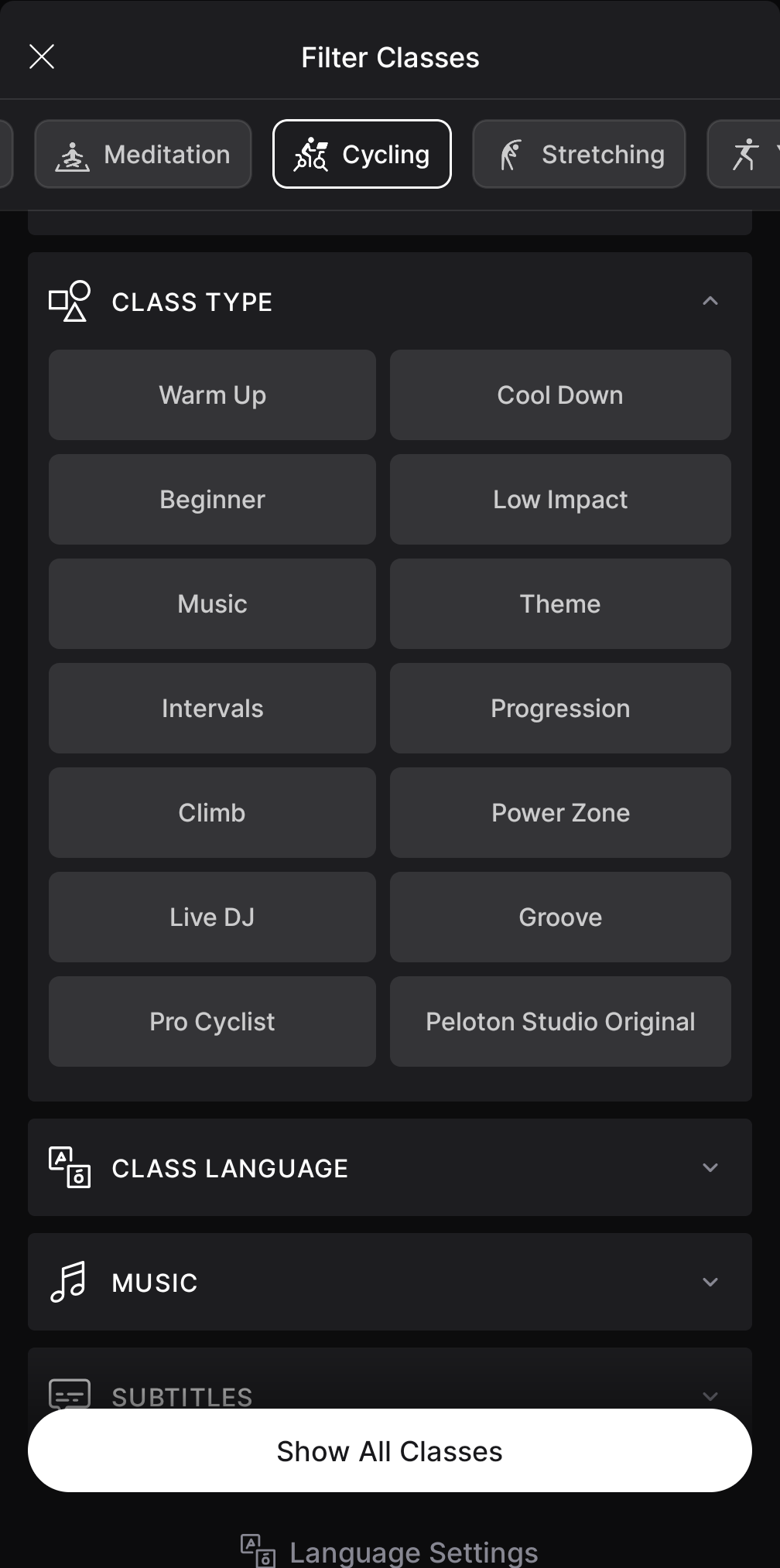Click the cycling bike icon
Viewport: 780px width, 1568px height.
click(x=311, y=155)
